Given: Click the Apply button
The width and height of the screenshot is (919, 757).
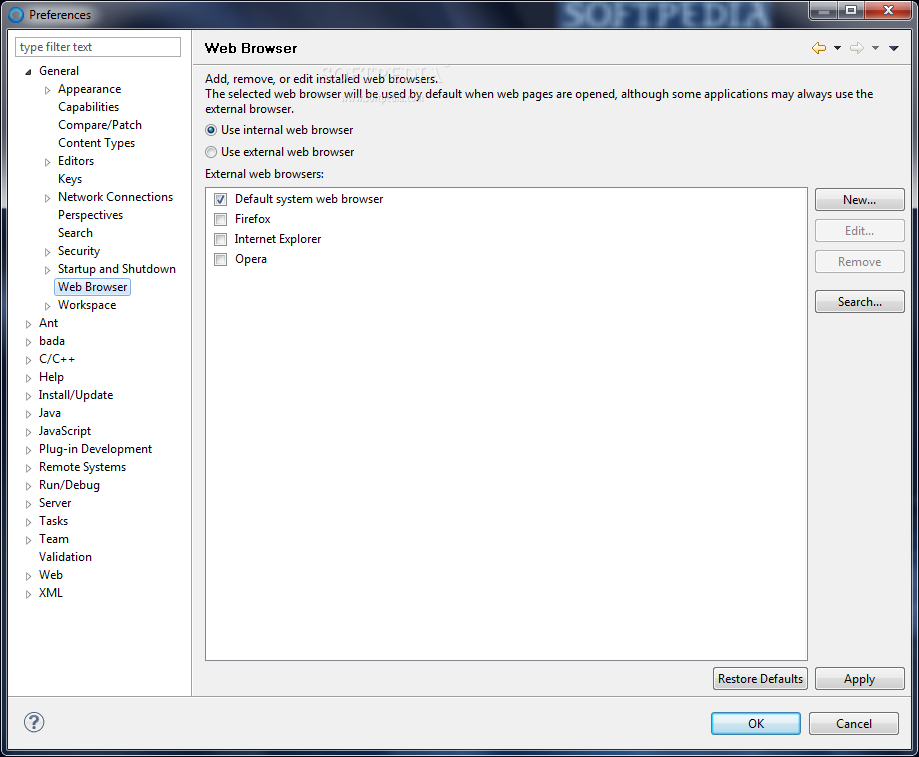Looking at the screenshot, I should (859, 678).
